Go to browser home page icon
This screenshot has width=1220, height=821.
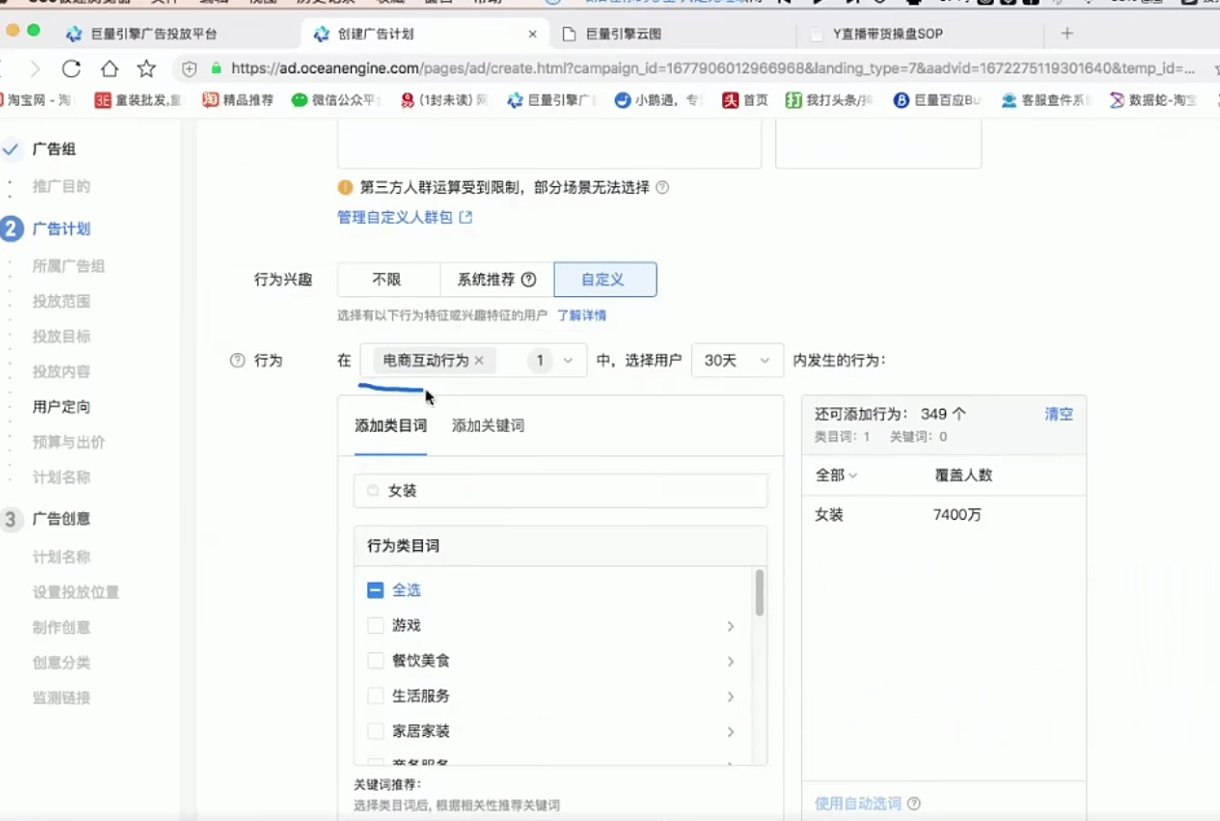point(110,69)
